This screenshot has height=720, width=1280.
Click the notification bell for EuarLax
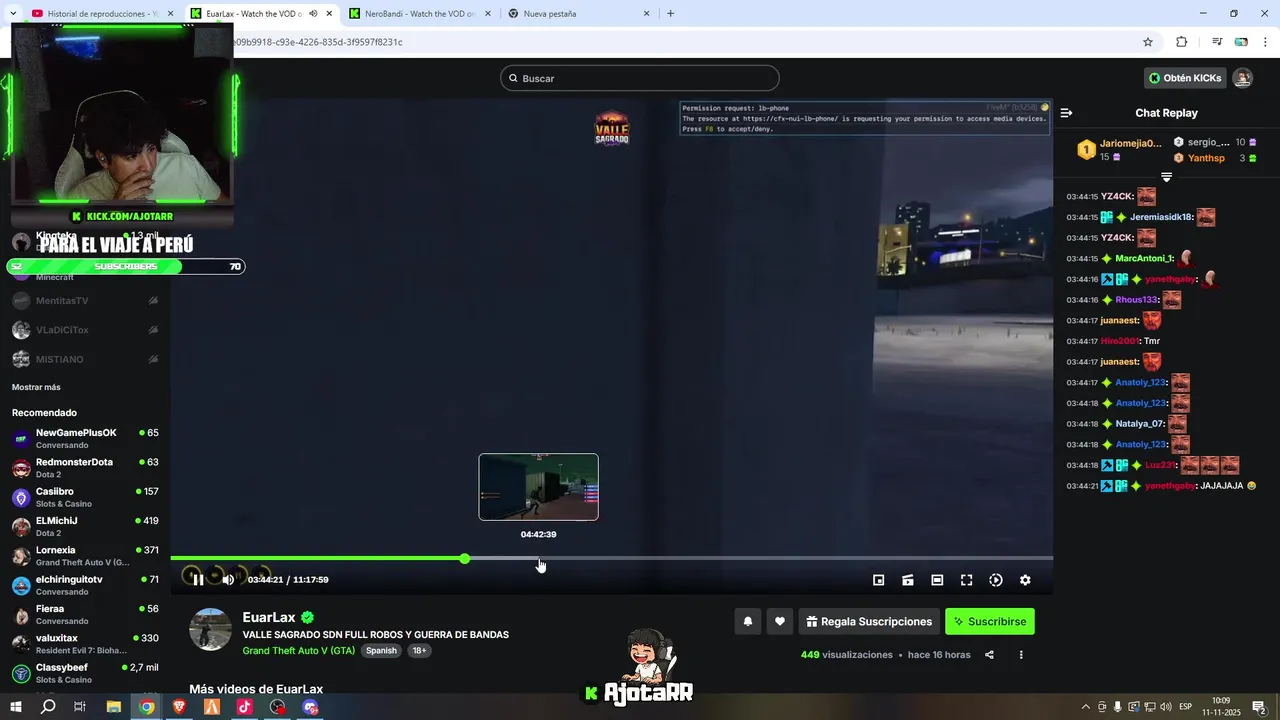(747, 622)
